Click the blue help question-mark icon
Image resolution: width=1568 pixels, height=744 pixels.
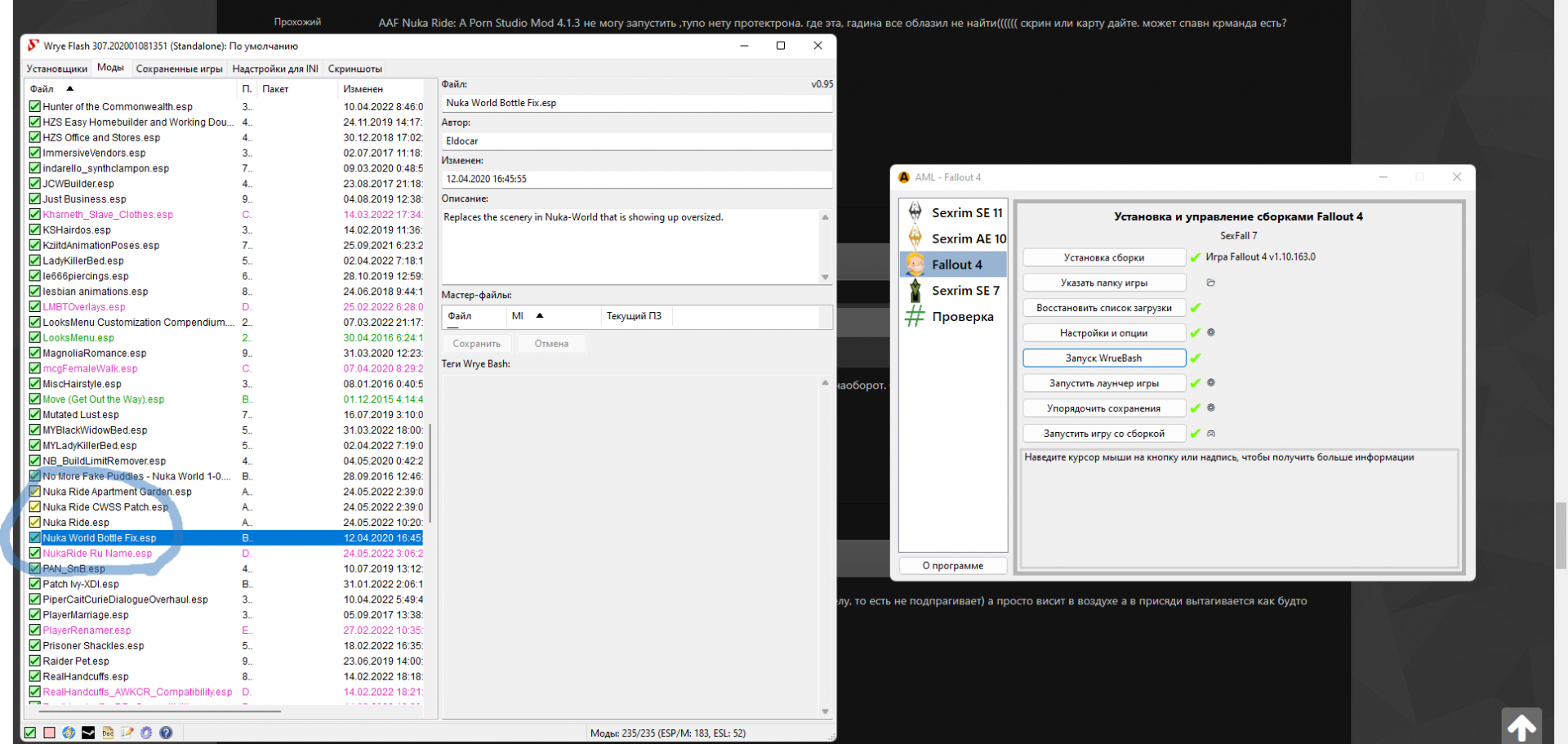coord(166,733)
